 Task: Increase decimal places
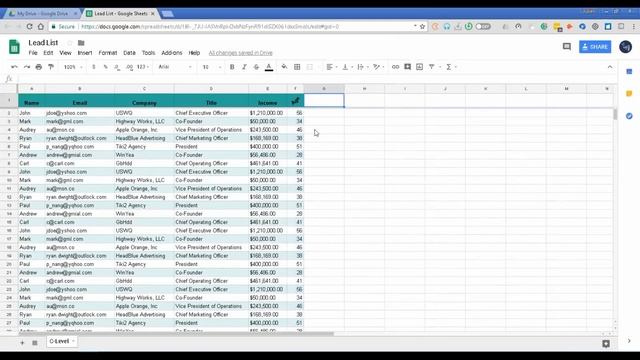pos(129,67)
